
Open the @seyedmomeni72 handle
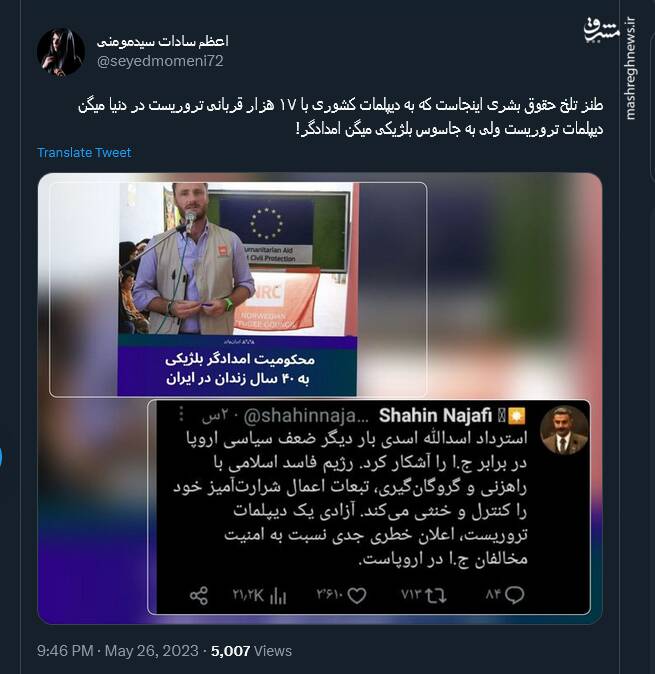click(x=160, y=61)
